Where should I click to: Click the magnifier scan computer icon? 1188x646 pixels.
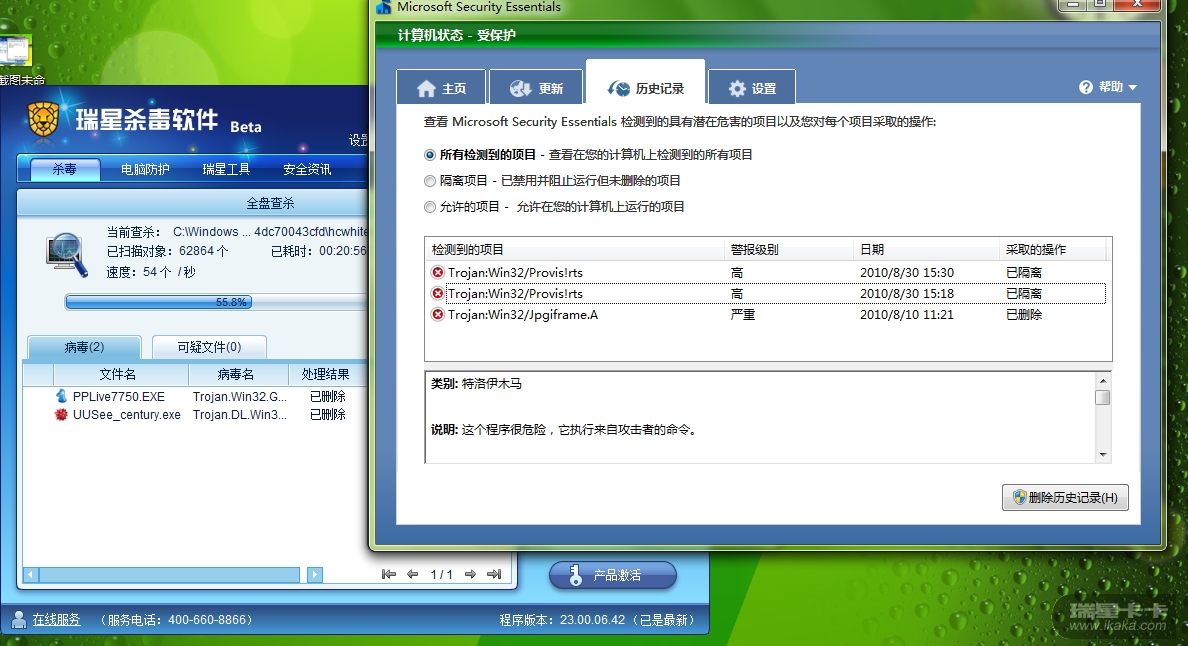(67, 254)
